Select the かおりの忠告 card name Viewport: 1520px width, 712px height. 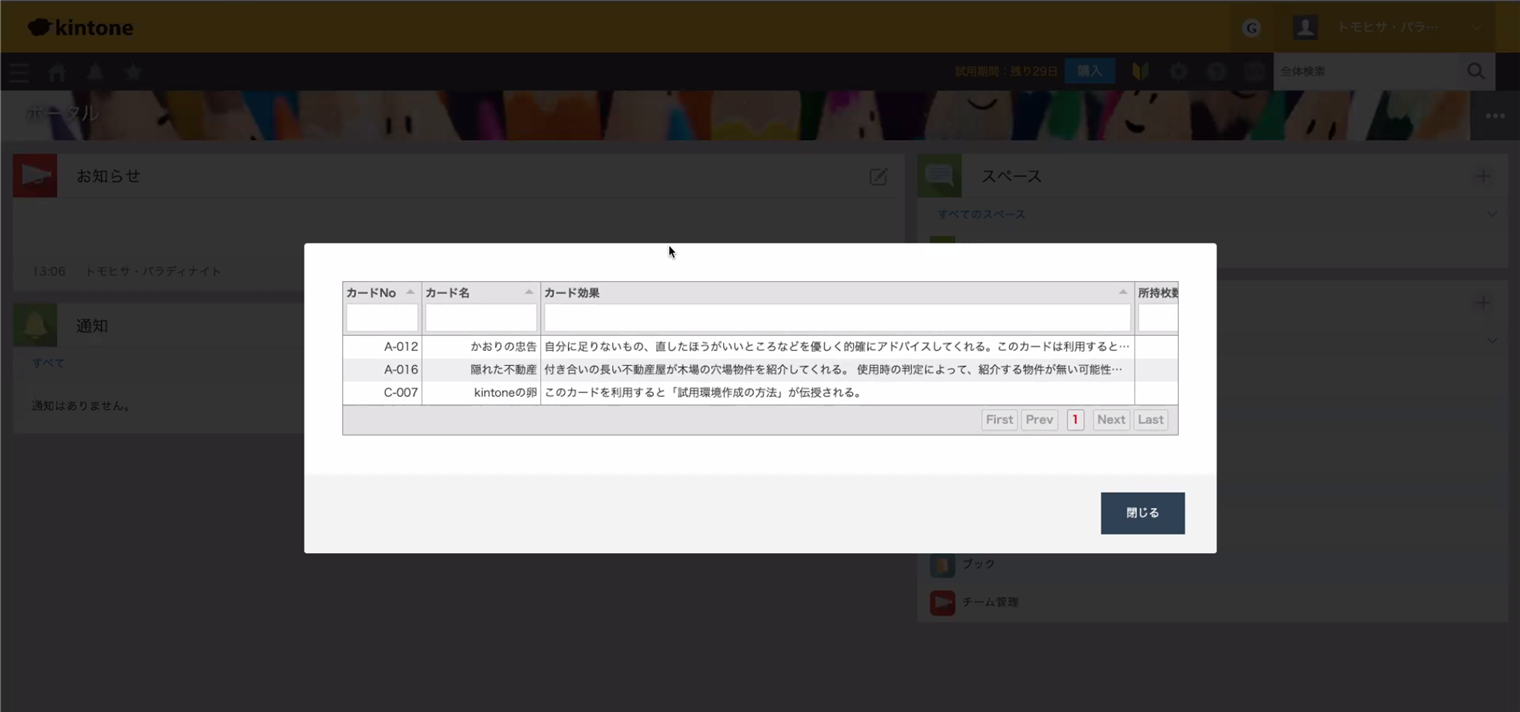[504, 347]
